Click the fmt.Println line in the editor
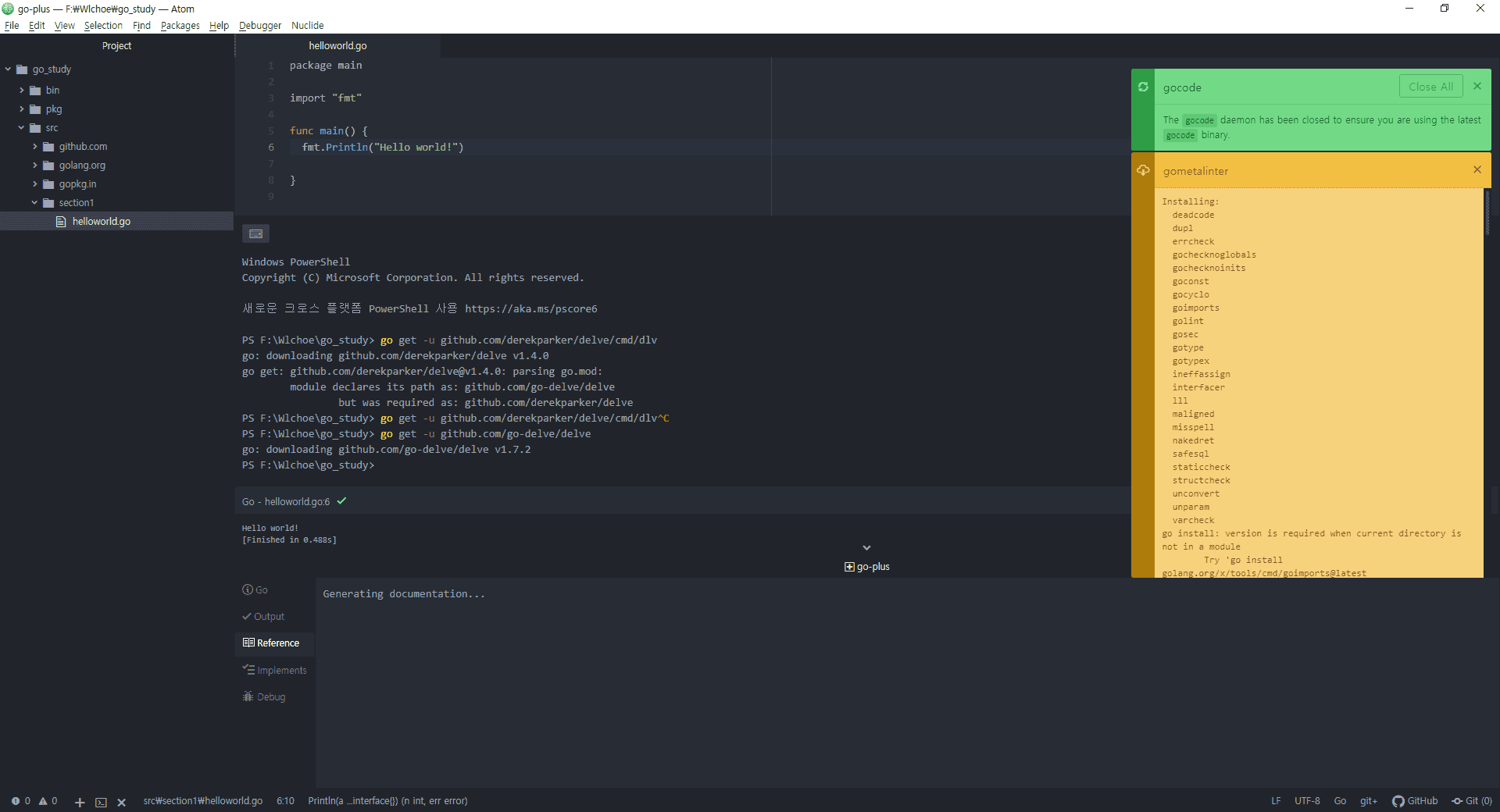The width and height of the screenshot is (1500, 812). 383,148
